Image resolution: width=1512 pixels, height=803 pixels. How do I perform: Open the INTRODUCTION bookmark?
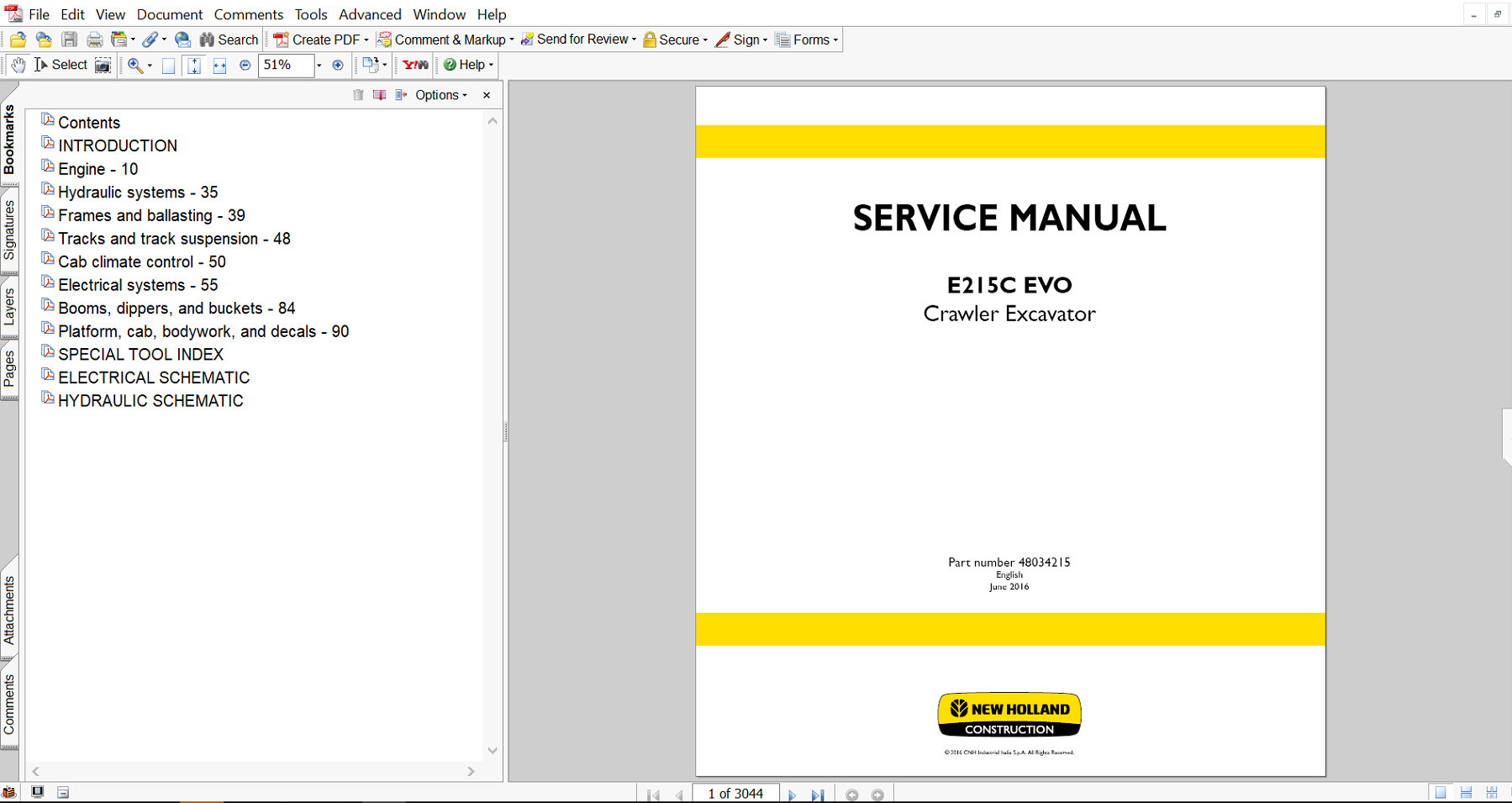[x=118, y=145]
